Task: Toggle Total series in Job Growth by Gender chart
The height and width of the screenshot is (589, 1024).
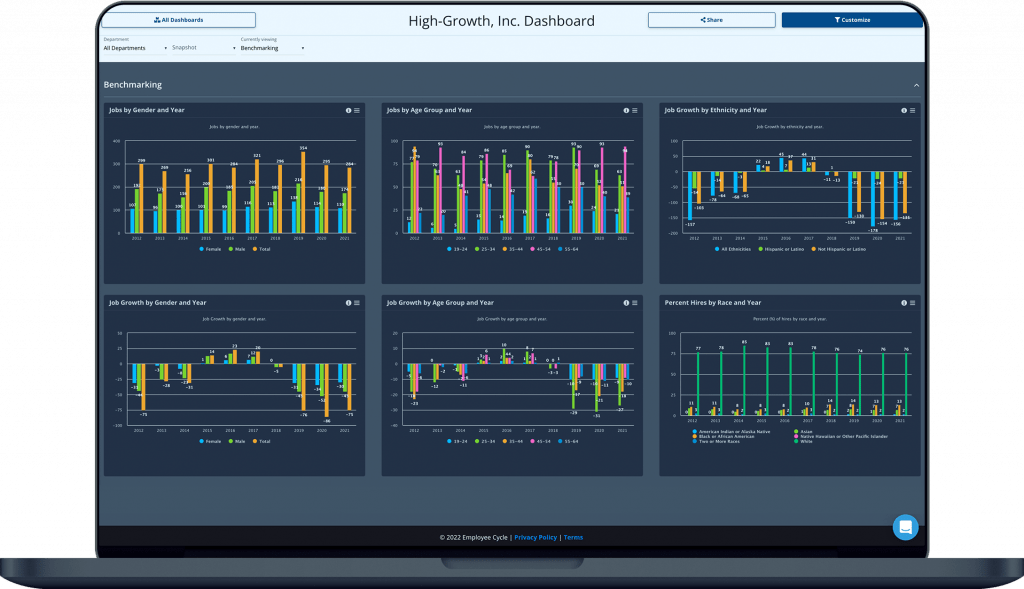Action: (x=261, y=441)
